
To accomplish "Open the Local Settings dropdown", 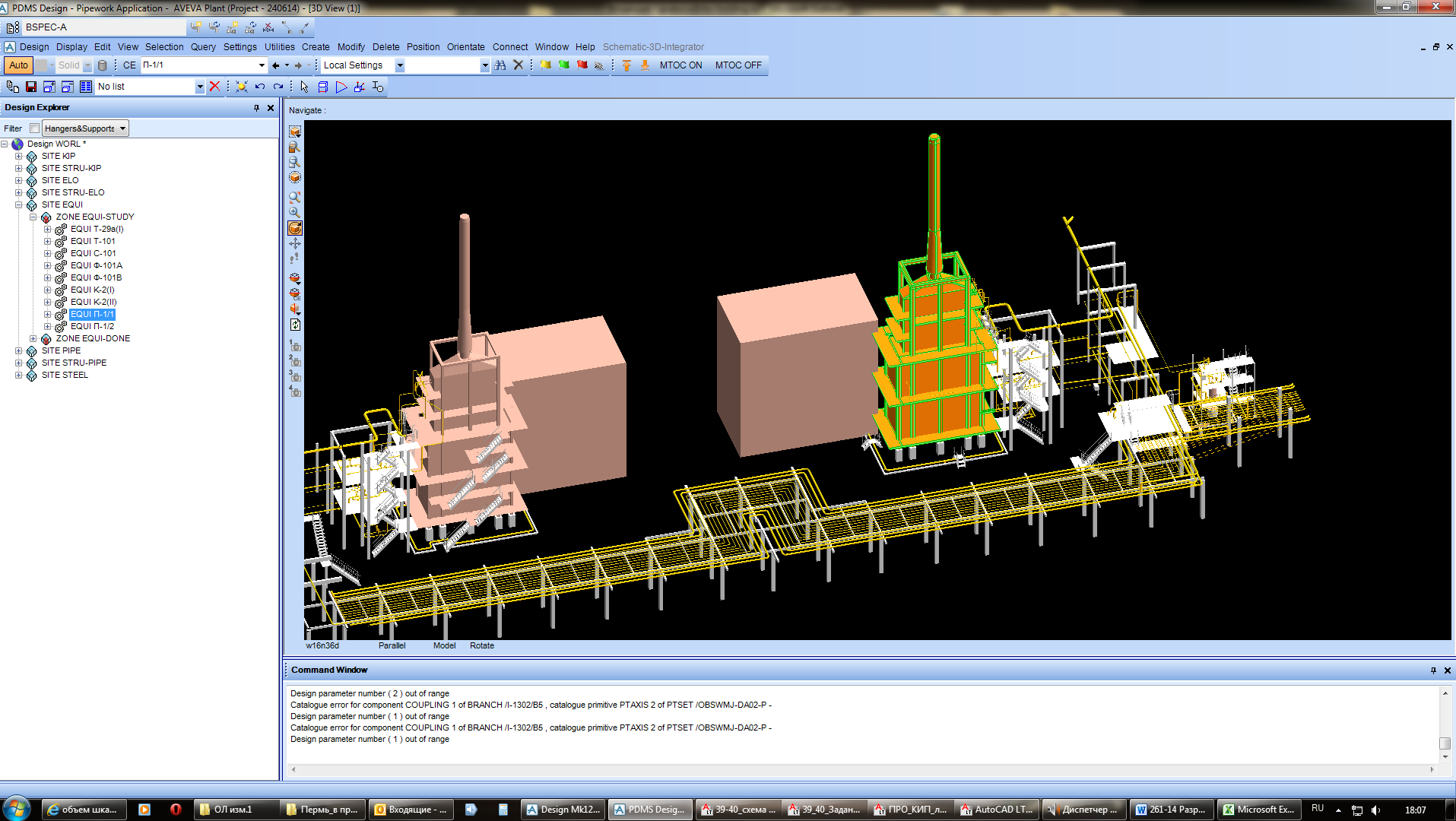I will point(400,65).
